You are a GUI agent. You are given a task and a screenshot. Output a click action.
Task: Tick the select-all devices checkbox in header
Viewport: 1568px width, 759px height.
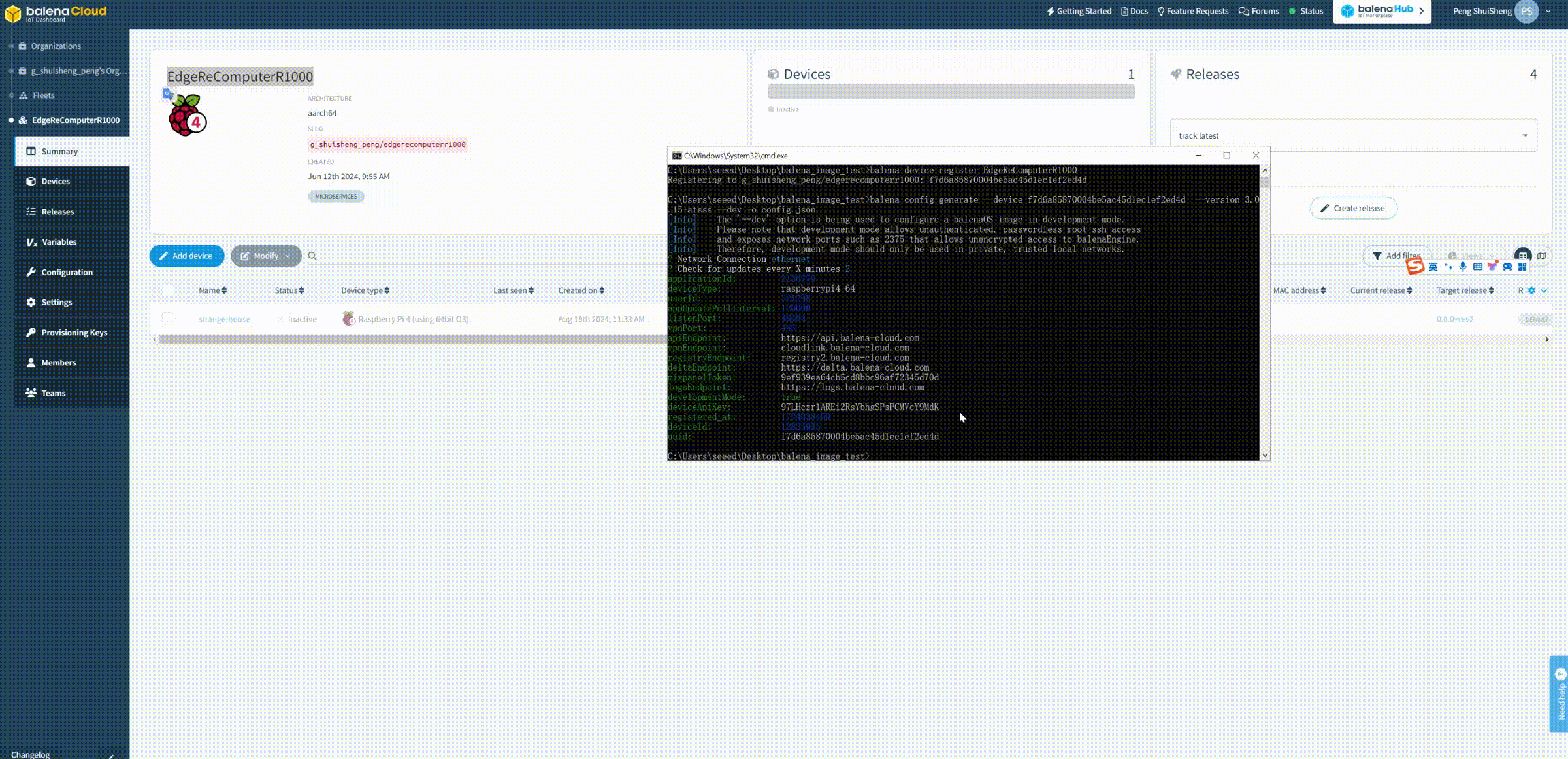pos(169,290)
